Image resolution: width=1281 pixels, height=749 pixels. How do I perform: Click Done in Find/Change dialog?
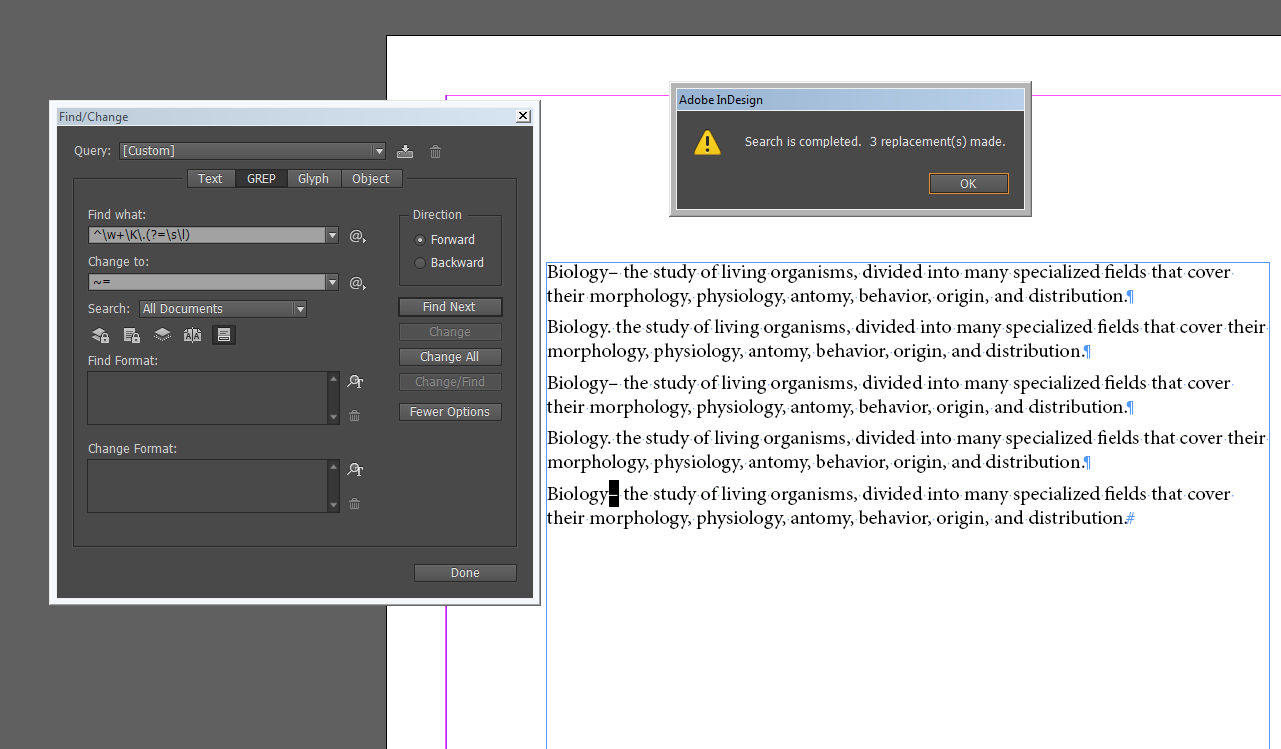465,573
